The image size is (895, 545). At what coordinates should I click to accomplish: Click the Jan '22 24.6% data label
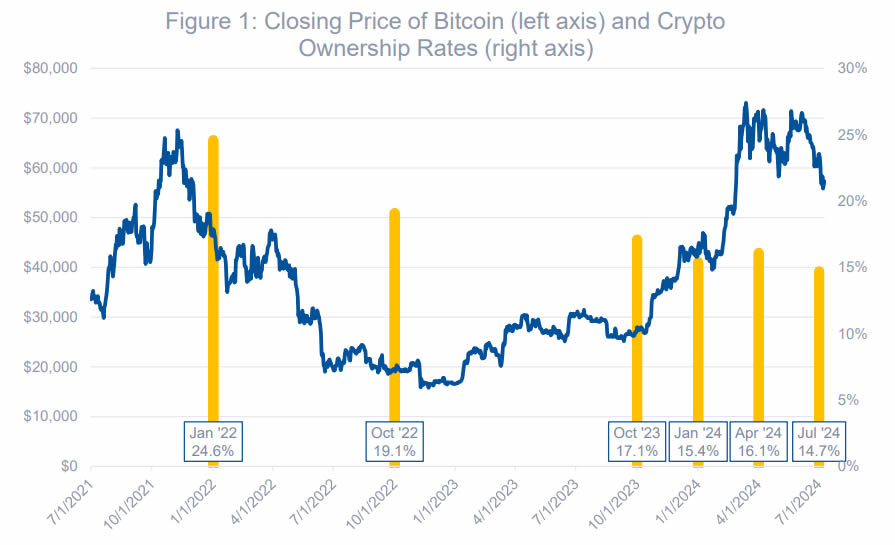(x=213, y=442)
